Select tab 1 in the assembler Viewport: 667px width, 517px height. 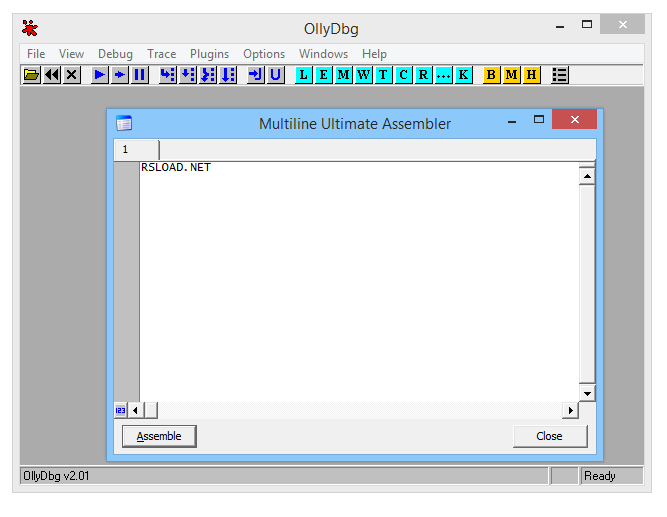point(137,150)
